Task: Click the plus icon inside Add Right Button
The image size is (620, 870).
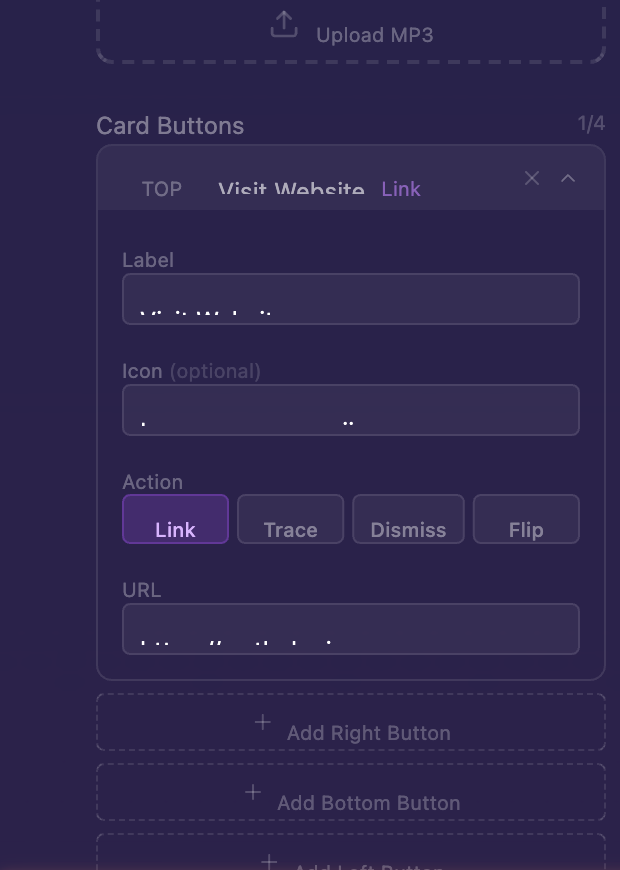Action: coord(262,721)
